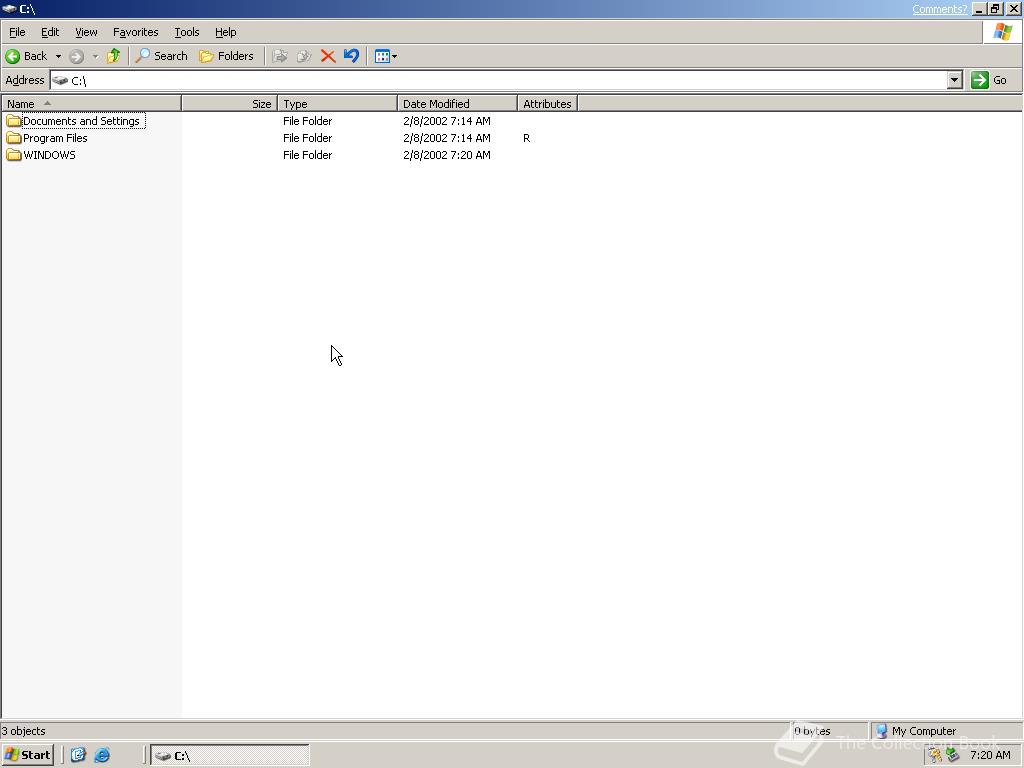Click the Comments? link in title bar
The width and height of the screenshot is (1024, 768).
939,9
